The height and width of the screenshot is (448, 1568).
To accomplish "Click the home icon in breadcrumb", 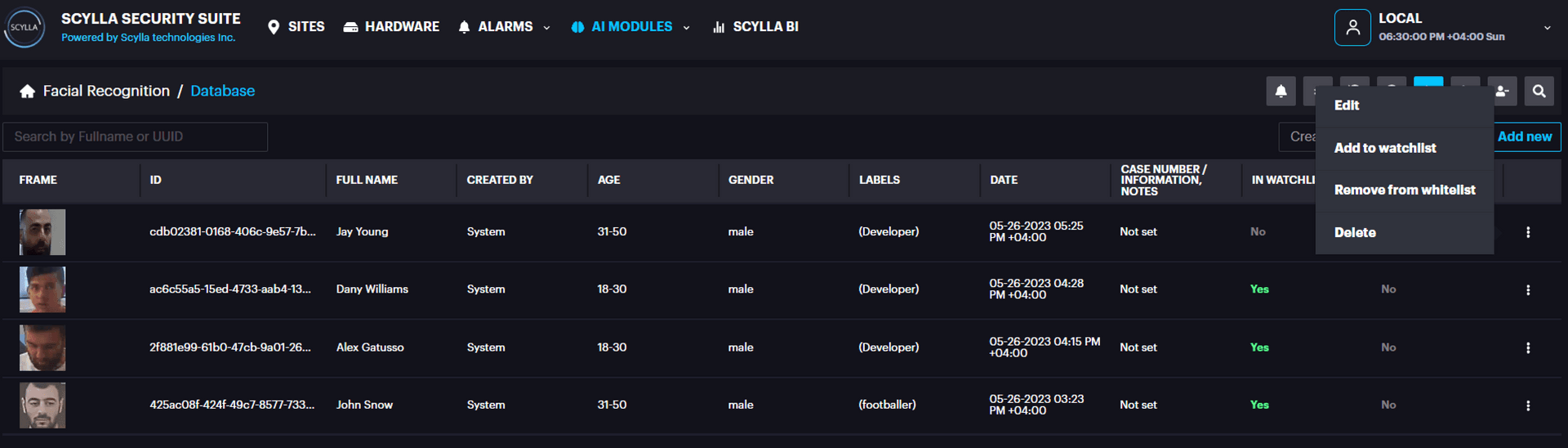I will tap(28, 91).
